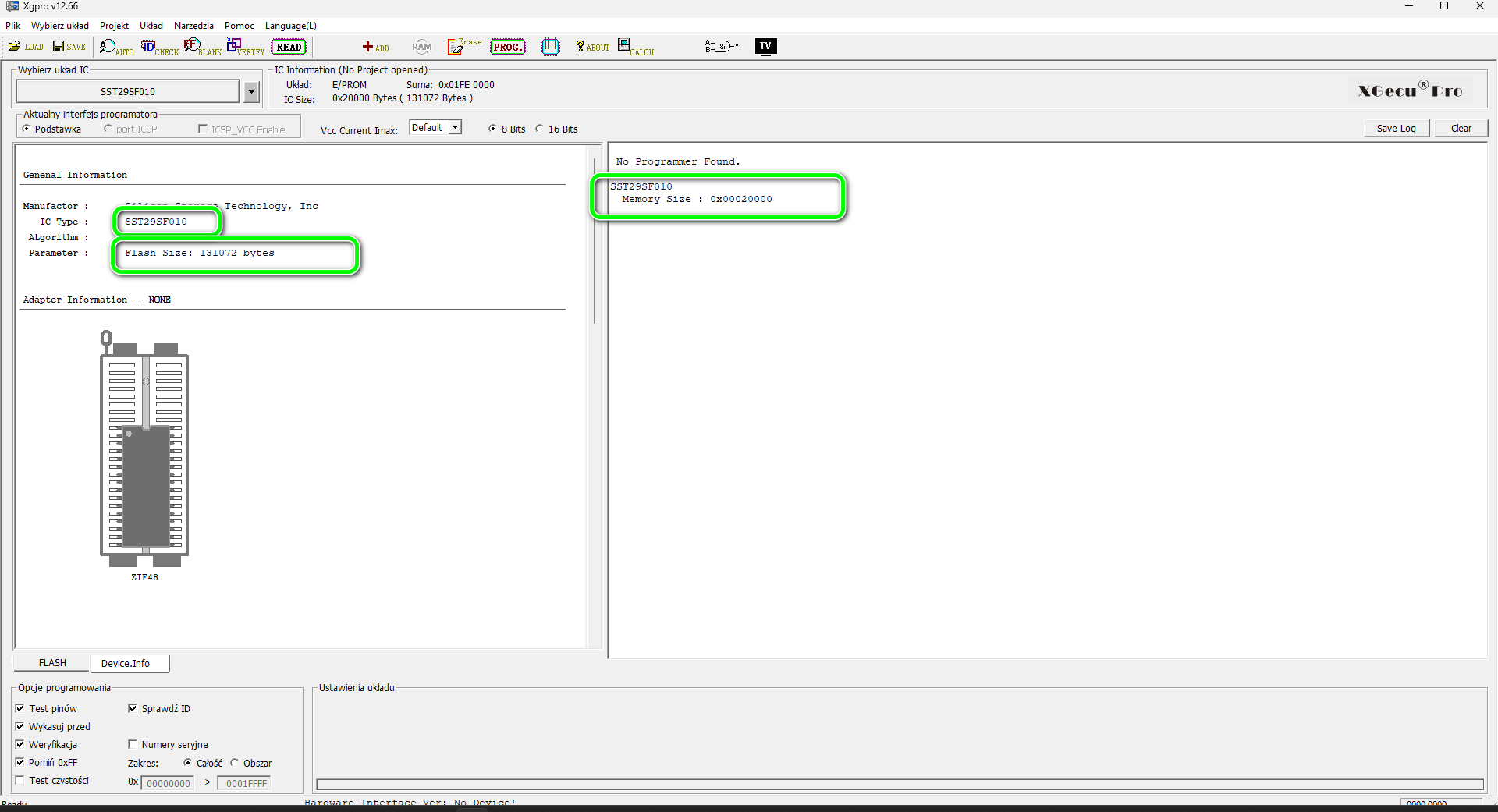Click the READ chip toolbar button

(x=289, y=47)
